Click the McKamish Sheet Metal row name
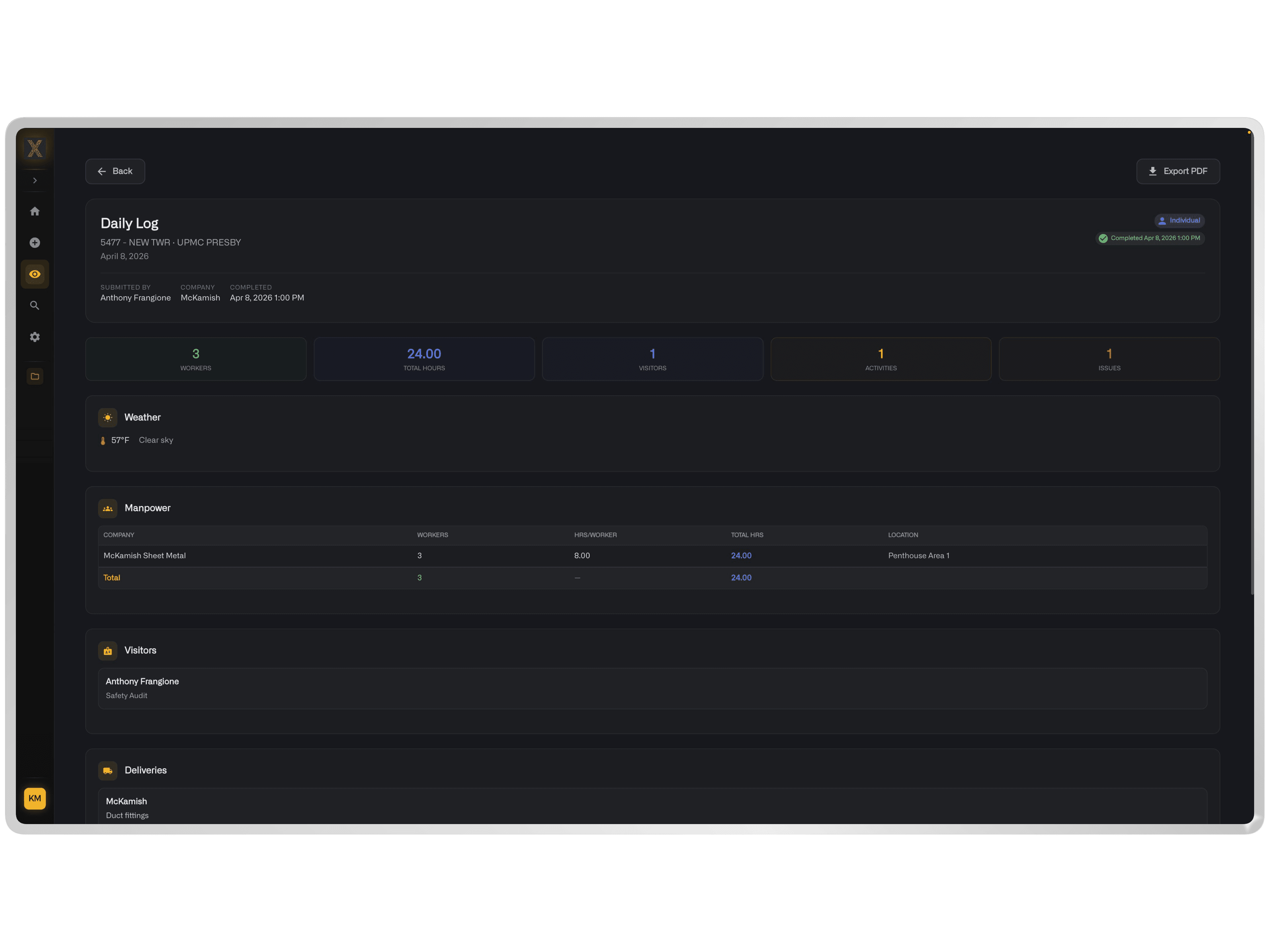The height and width of the screenshot is (952, 1270). coord(145,555)
